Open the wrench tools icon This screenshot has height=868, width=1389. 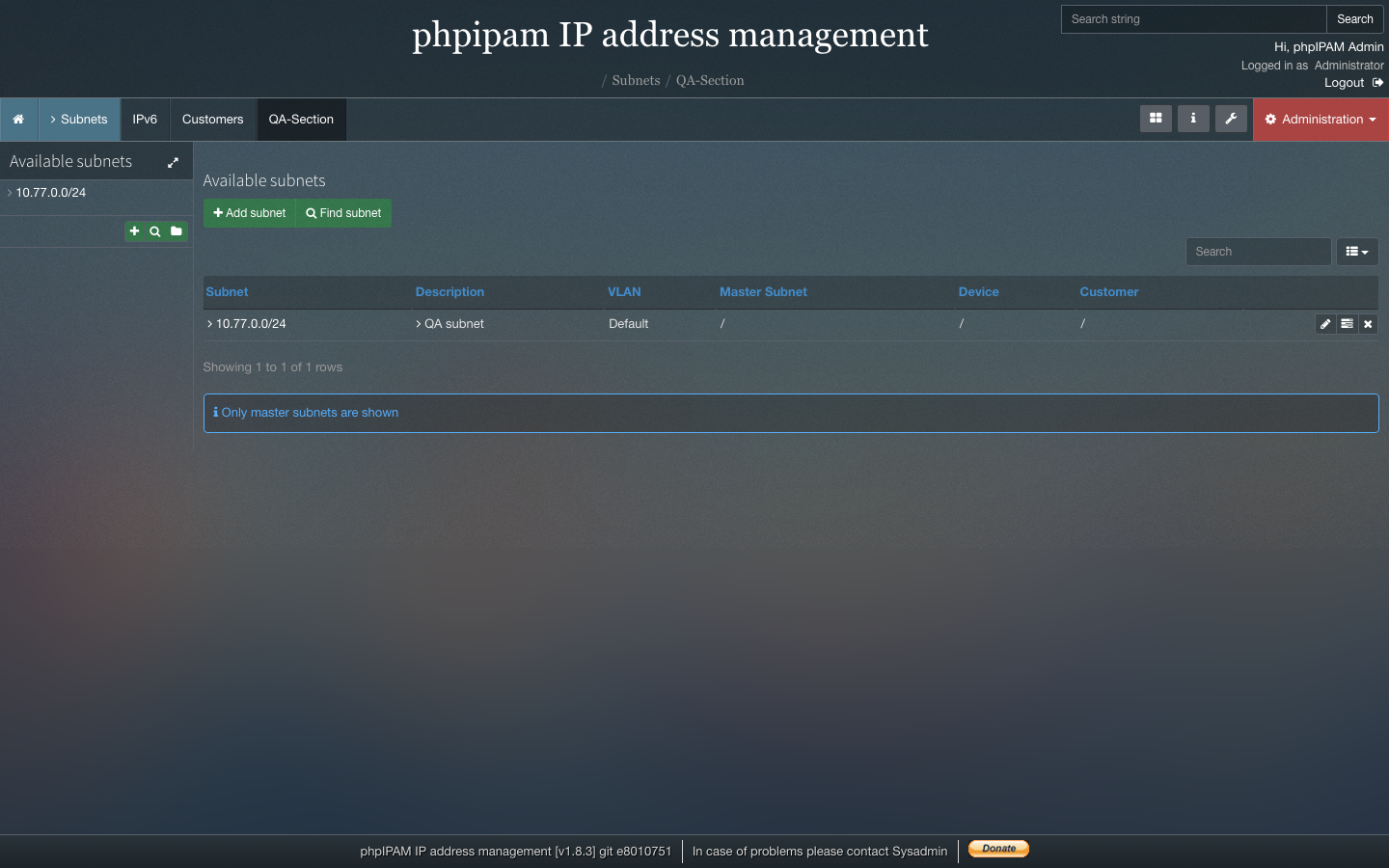(x=1231, y=119)
